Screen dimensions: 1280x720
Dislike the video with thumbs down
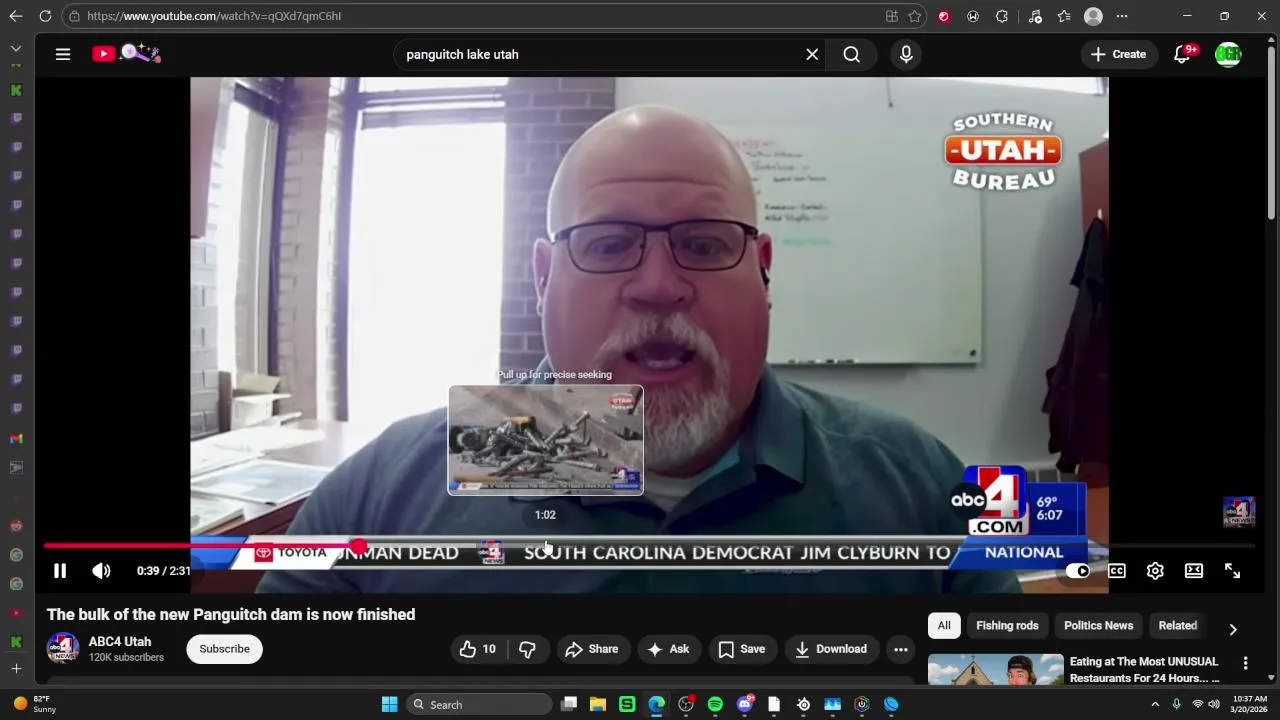[527, 649]
